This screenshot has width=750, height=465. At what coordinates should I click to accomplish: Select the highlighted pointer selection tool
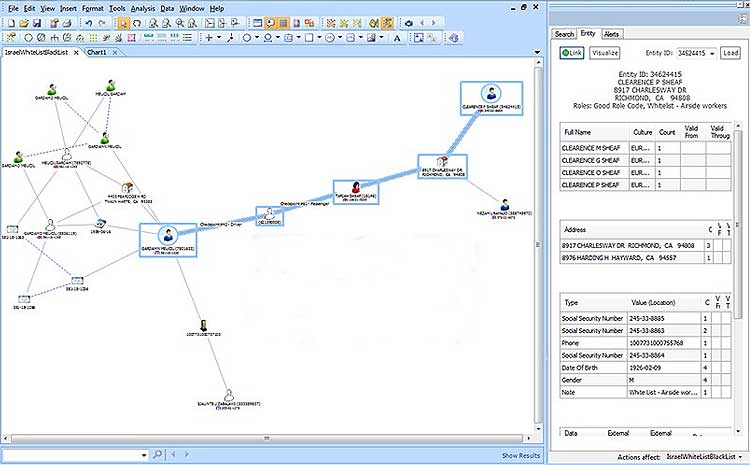[123, 23]
